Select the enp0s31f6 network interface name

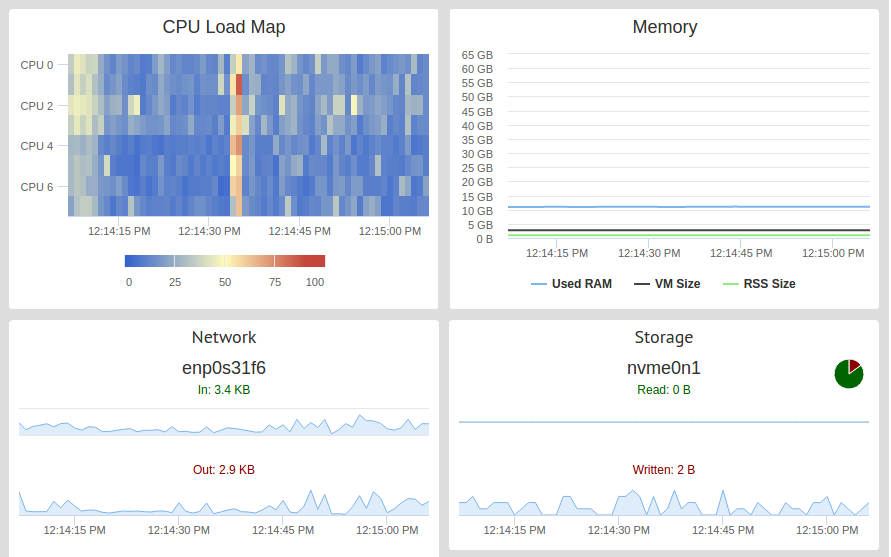pyautogui.click(x=224, y=368)
